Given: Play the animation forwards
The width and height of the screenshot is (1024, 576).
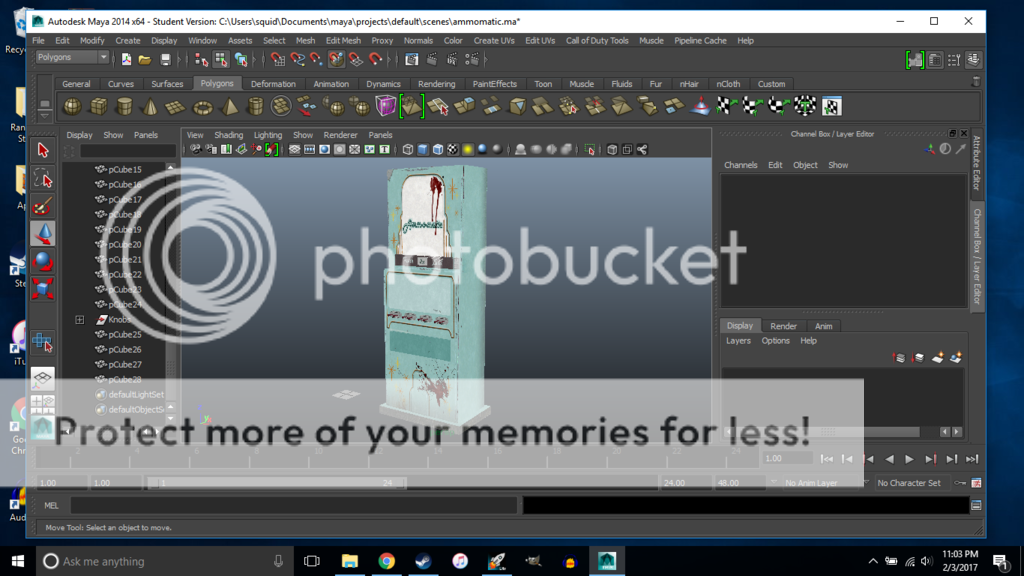Looking at the screenshot, I should click(909, 459).
